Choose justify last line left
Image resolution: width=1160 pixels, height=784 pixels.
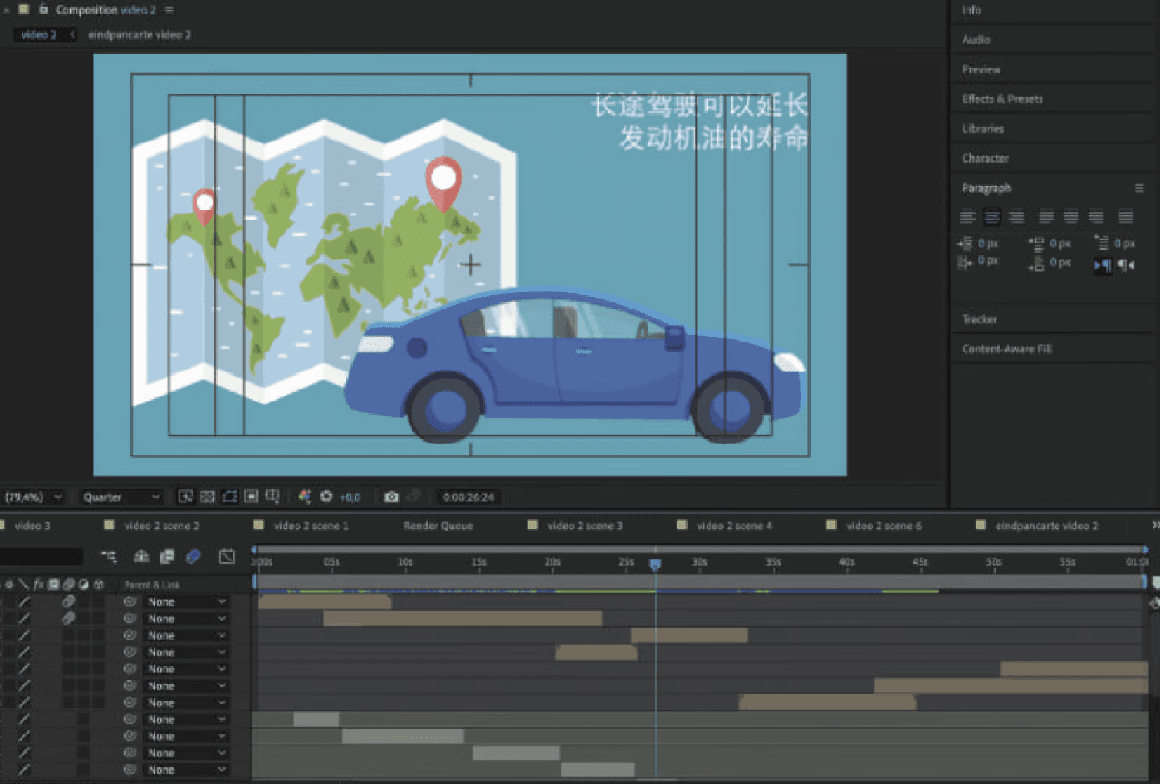1046,217
